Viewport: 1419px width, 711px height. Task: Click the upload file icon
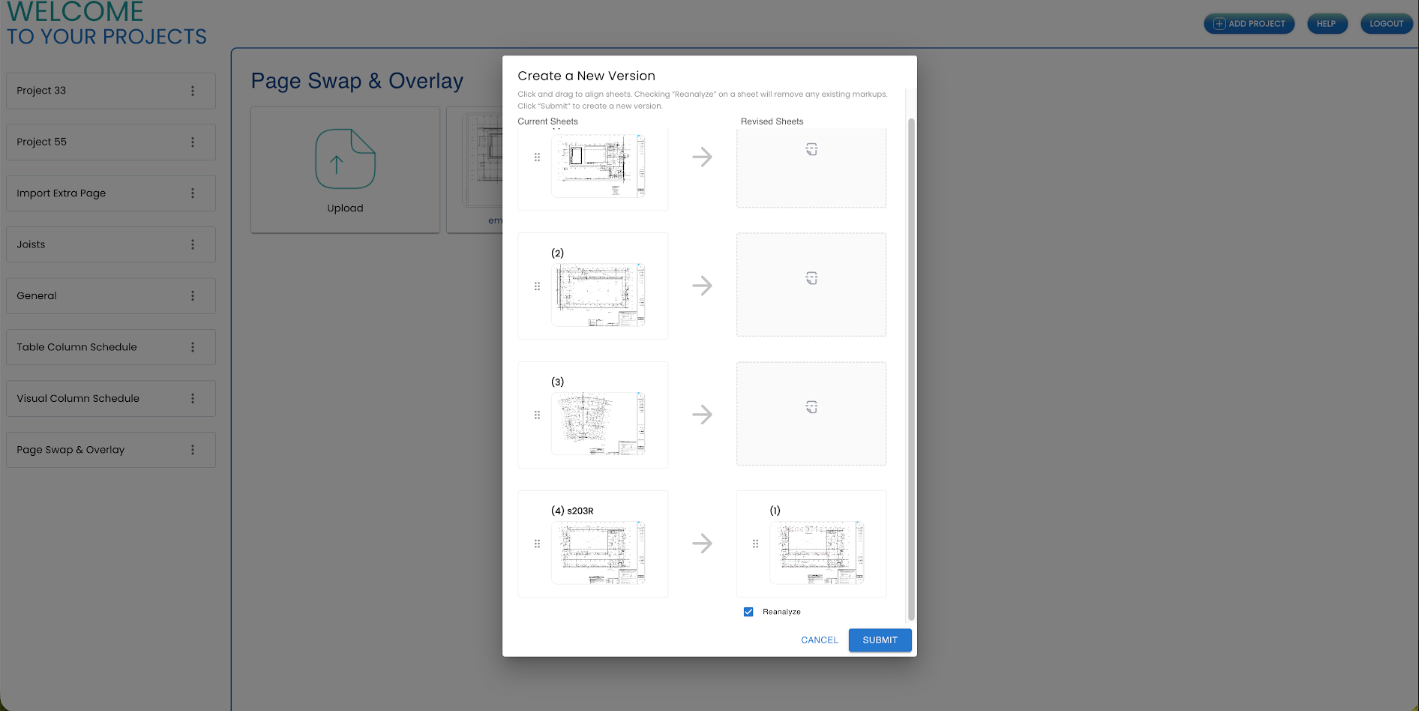345,159
